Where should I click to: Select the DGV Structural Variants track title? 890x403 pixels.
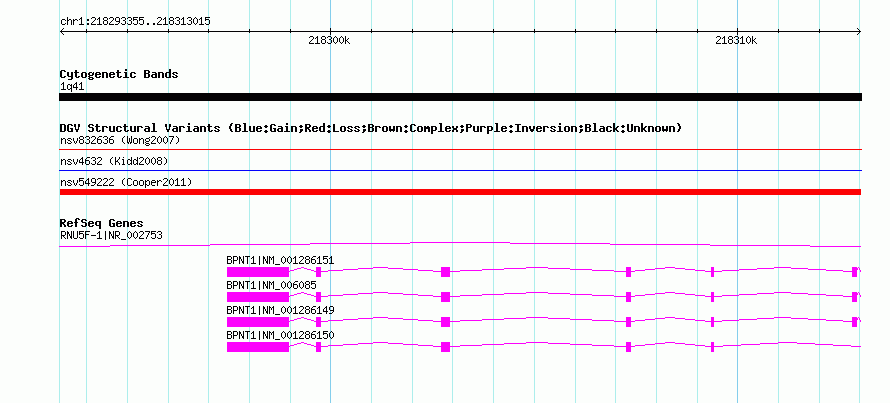371,128
